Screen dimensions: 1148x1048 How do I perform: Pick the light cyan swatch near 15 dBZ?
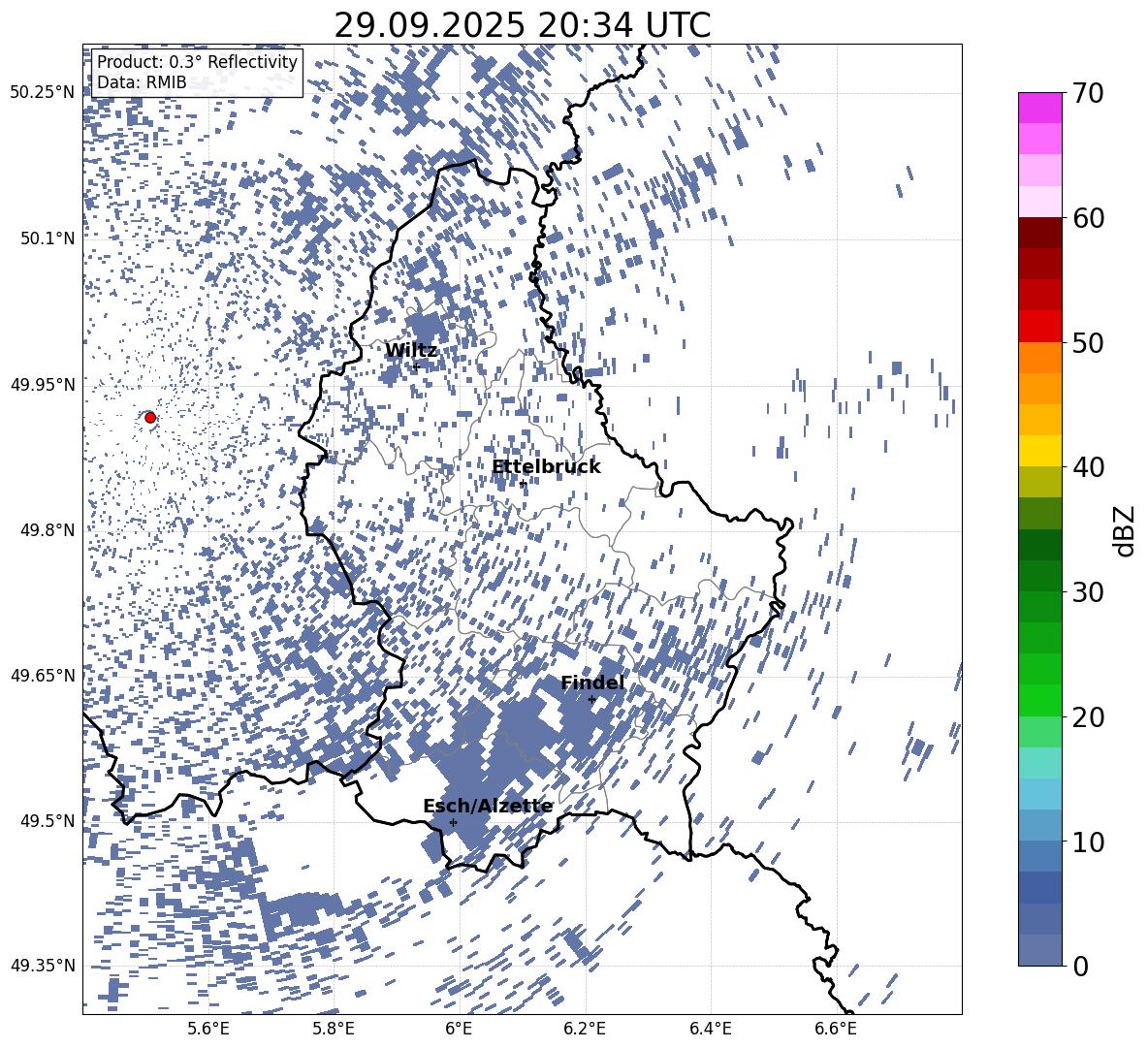click(1040, 763)
